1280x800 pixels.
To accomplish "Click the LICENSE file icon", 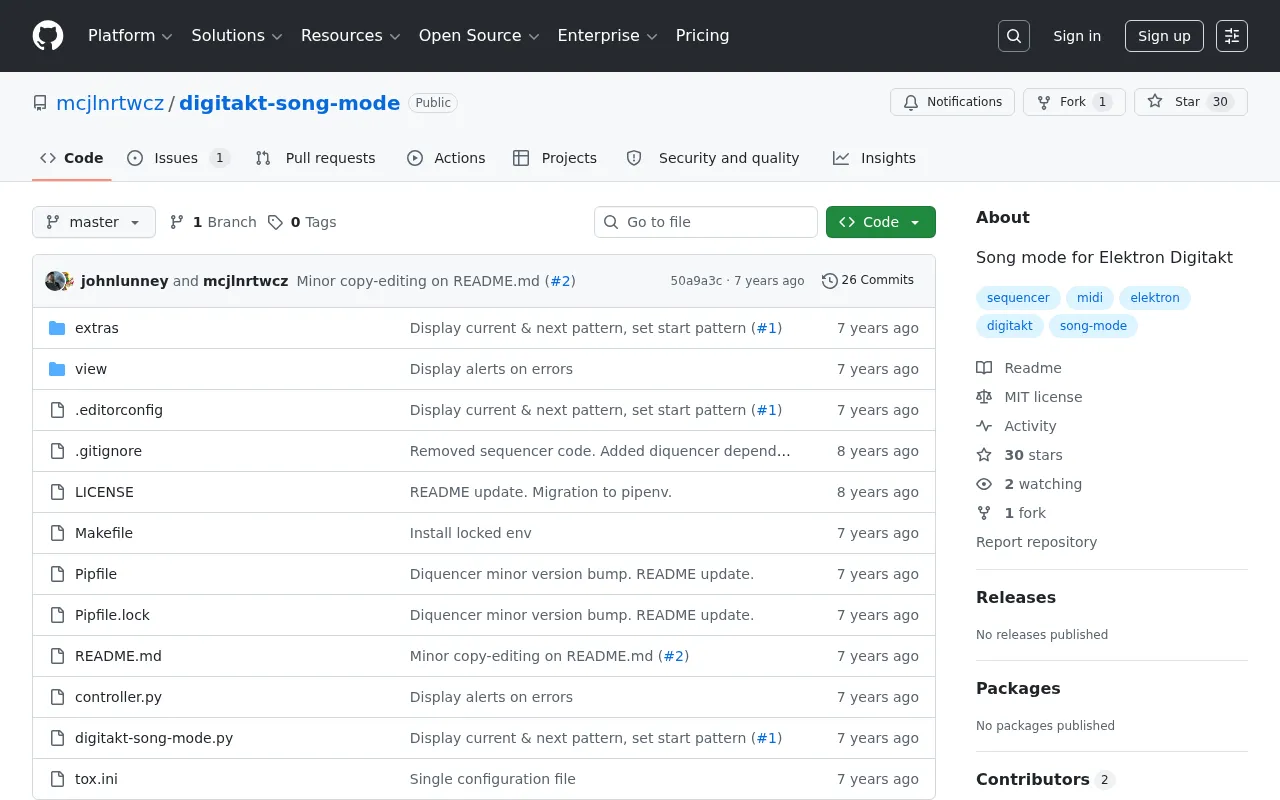I will coord(57,492).
